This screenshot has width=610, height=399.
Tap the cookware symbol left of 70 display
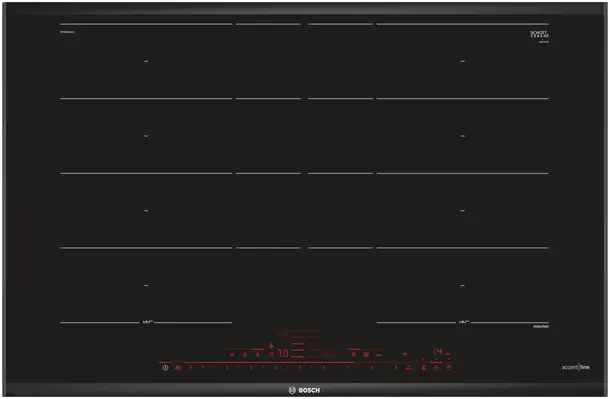271,354
